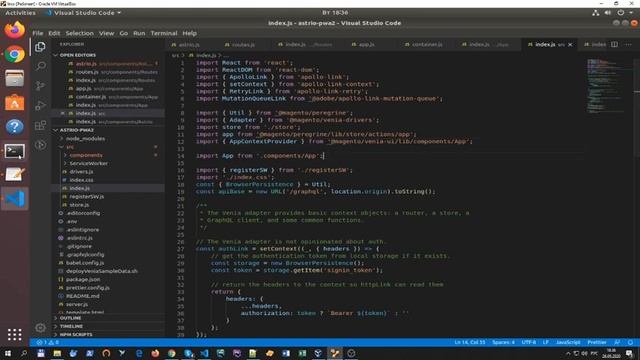
Task: Switch to the routes.js editor tab
Action: pyautogui.click(x=243, y=44)
